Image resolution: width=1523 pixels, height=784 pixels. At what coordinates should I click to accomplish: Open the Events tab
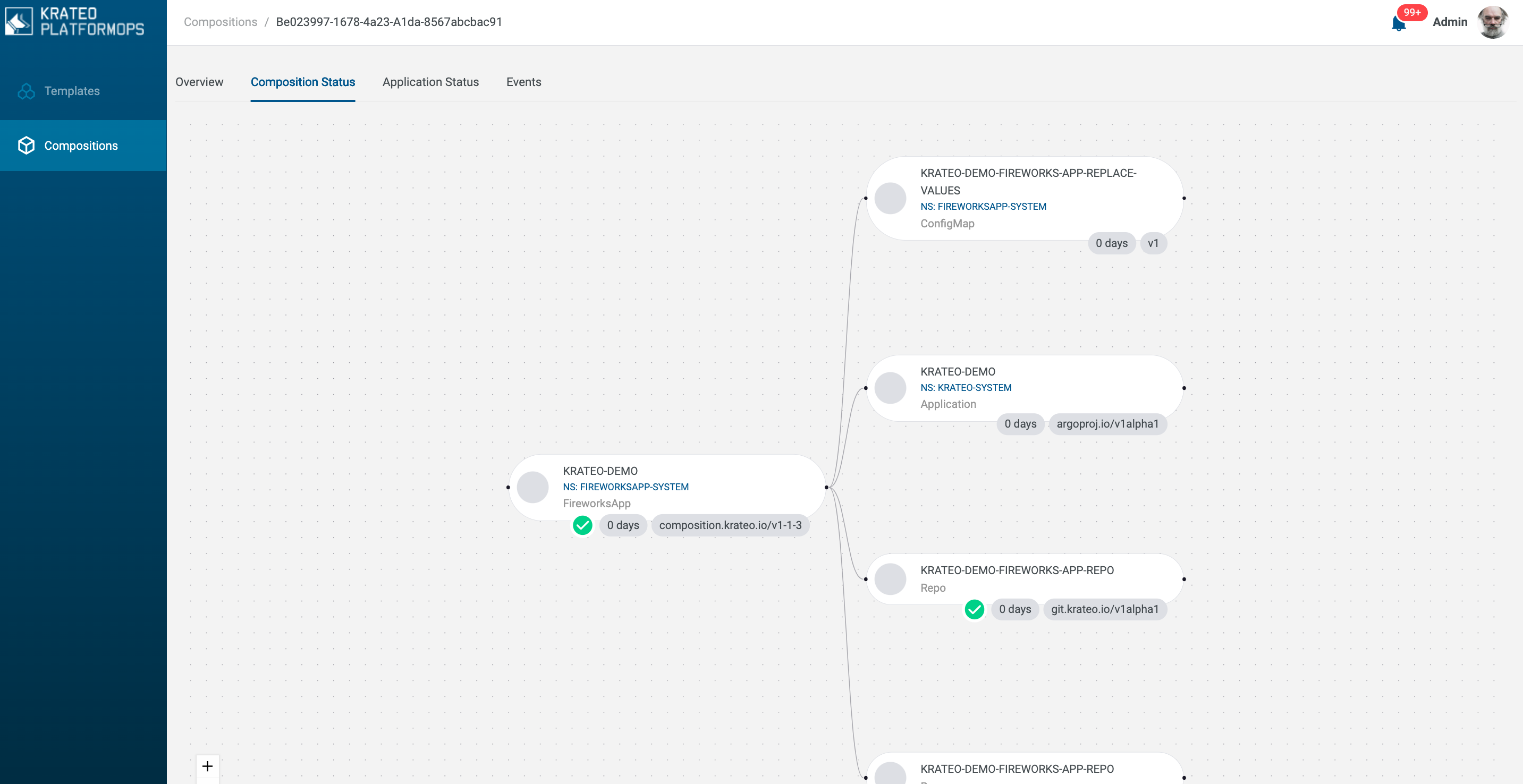[523, 82]
